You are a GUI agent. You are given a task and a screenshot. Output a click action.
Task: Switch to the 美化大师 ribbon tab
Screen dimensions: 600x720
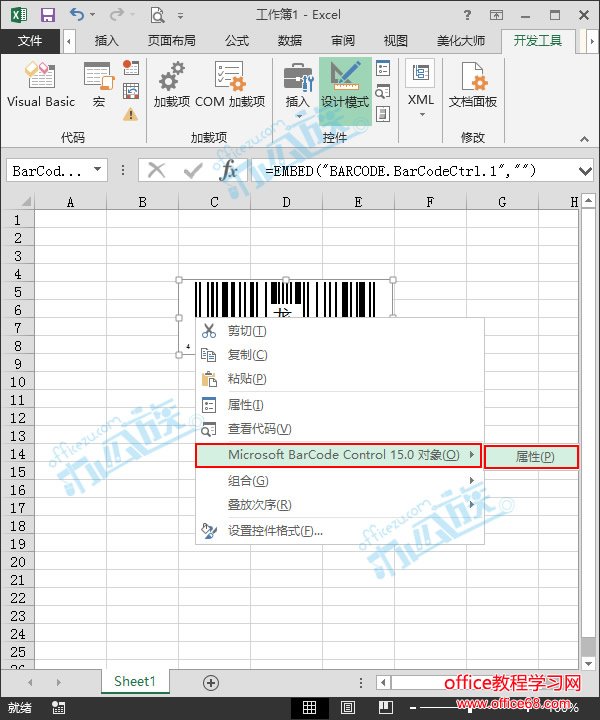[x=461, y=41]
